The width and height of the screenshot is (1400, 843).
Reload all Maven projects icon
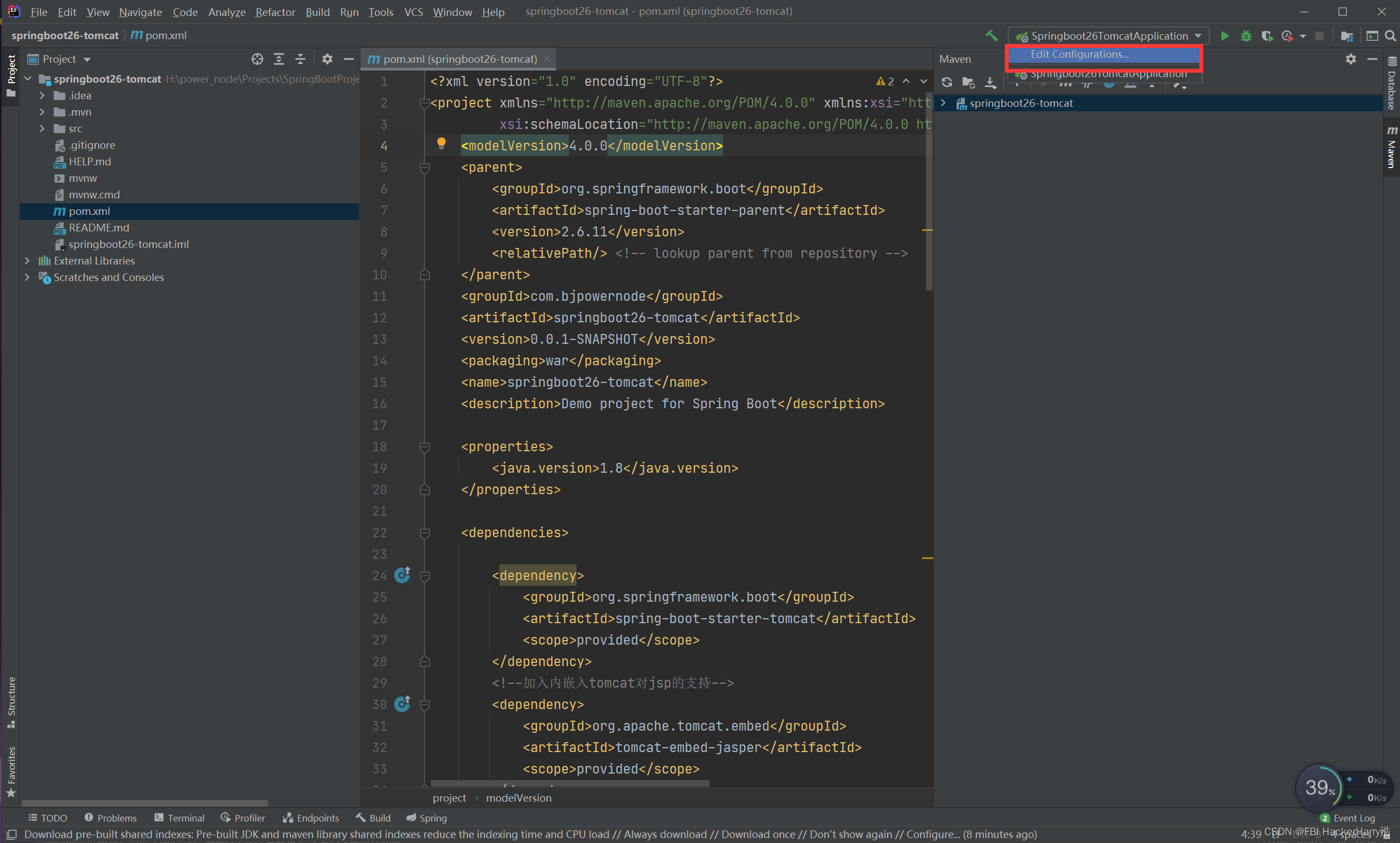[x=946, y=82]
